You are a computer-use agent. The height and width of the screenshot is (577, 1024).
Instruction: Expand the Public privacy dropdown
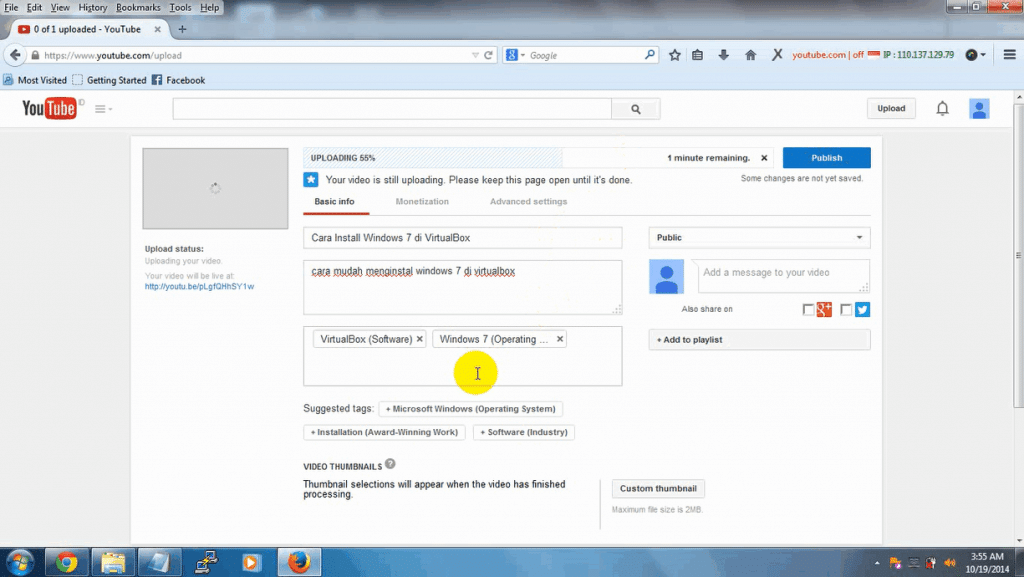point(759,238)
